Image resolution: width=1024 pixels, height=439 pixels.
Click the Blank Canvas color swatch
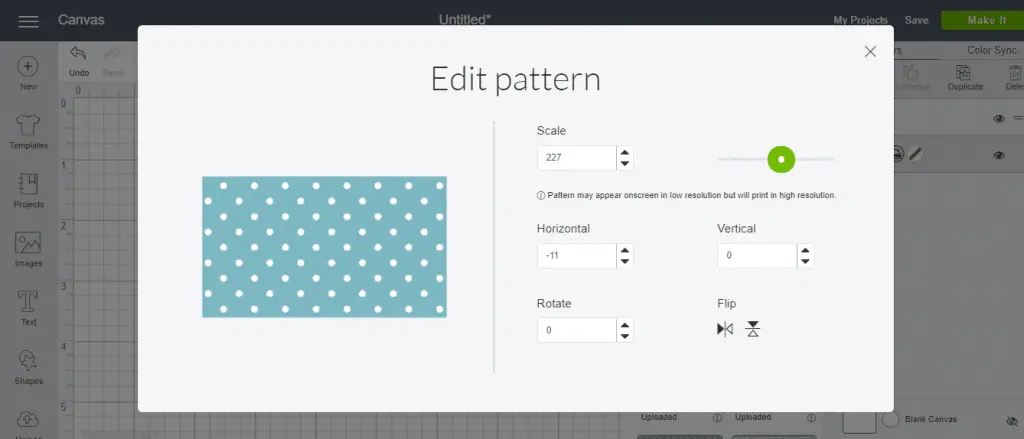[890, 419]
